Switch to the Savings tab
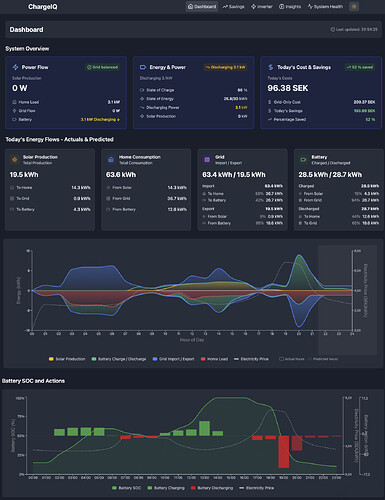The height and width of the screenshot is (500, 385). 234,6
